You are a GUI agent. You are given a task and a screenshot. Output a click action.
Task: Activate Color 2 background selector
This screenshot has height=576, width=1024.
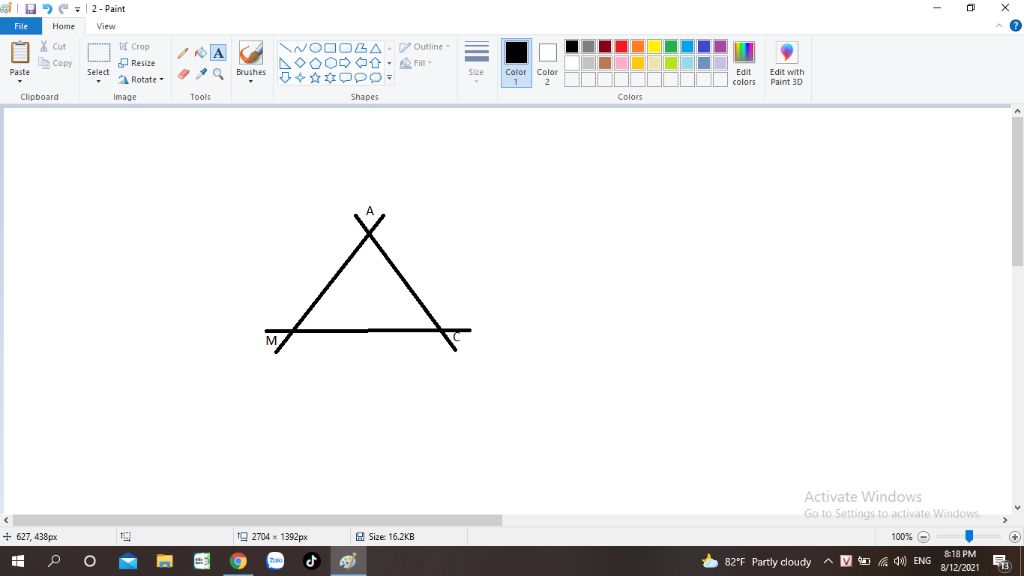pyautogui.click(x=547, y=63)
